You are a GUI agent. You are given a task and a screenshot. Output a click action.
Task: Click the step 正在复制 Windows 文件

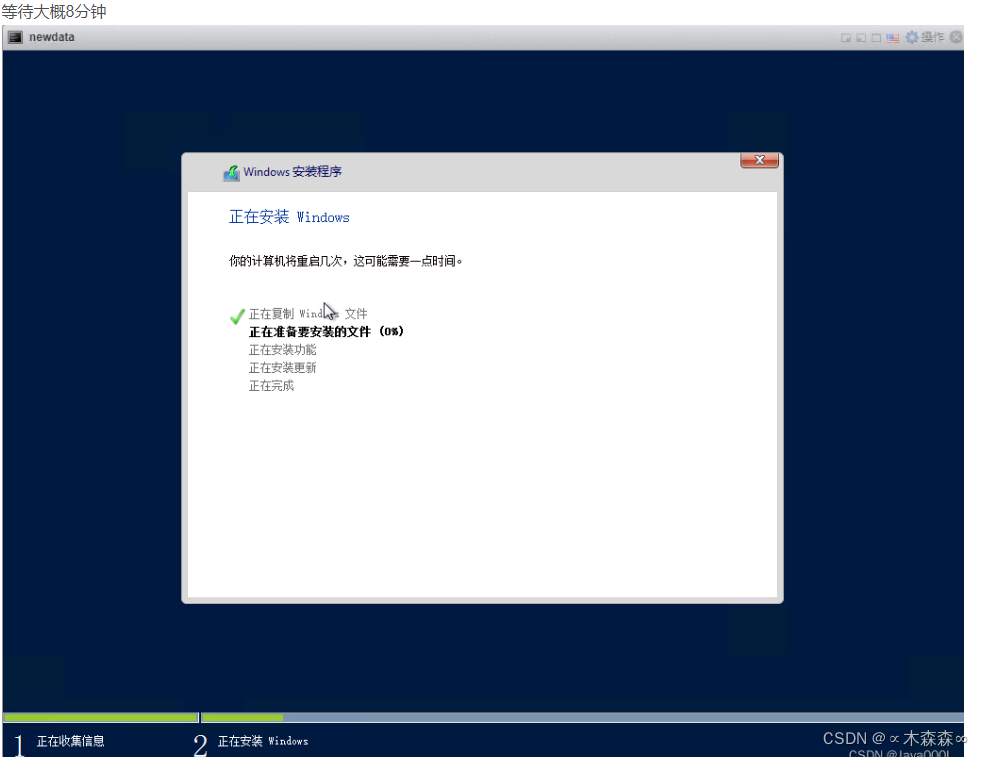[308, 313]
